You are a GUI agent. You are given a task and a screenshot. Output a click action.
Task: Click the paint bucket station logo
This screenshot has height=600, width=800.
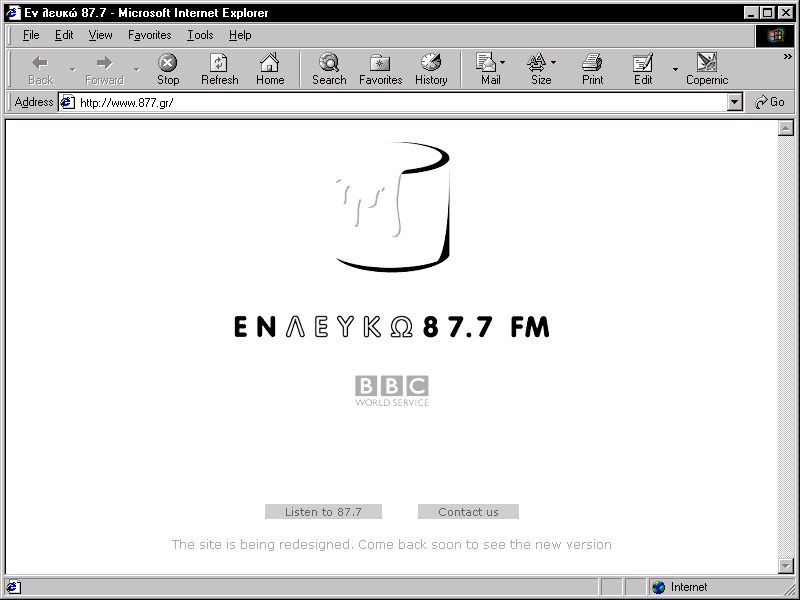click(x=393, y=207)
